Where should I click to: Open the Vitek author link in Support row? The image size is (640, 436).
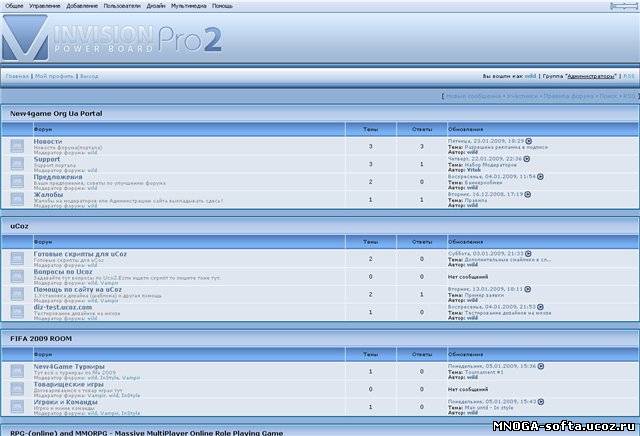pyautogui.click(x=474, y=170)
